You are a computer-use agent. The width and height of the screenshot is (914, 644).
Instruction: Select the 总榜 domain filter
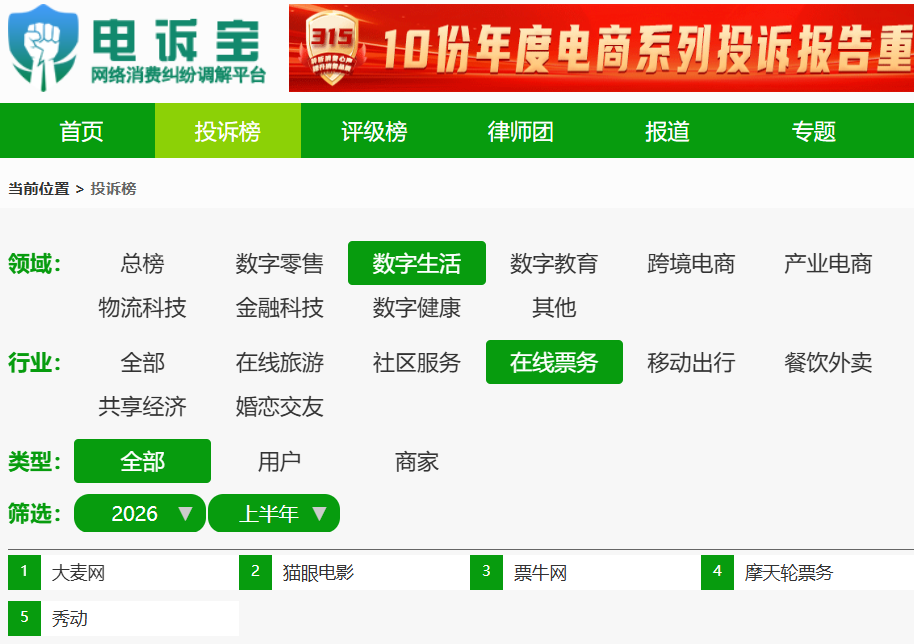(142, 263)
